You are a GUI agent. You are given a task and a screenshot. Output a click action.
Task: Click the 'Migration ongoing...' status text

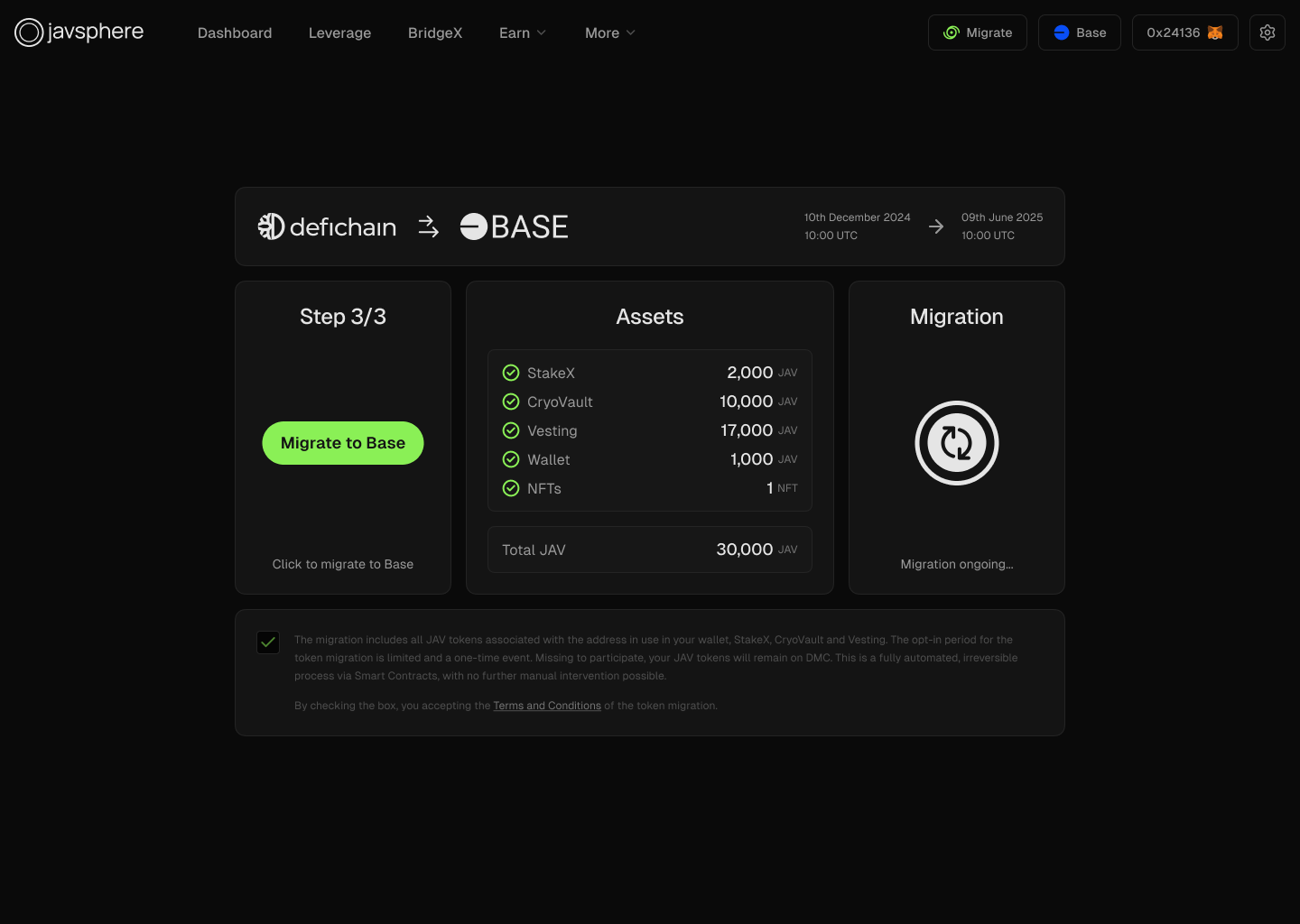point(957,564)
